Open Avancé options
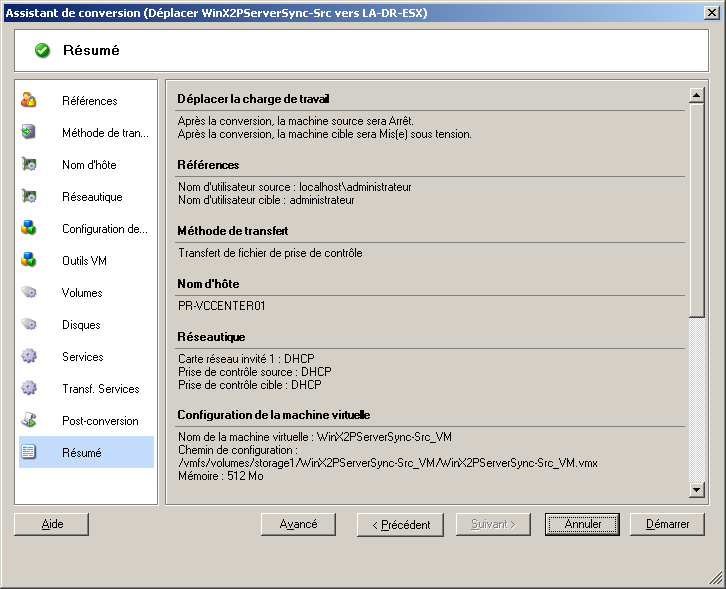Viewport: 726px width, 589px height. 298,524
